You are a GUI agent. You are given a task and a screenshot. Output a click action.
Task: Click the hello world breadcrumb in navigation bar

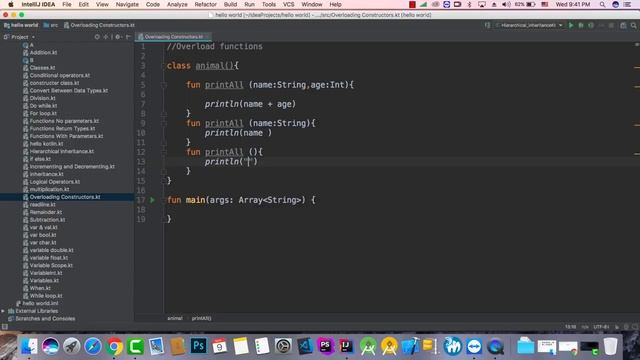pyautogui.click(x=21, y=25)
